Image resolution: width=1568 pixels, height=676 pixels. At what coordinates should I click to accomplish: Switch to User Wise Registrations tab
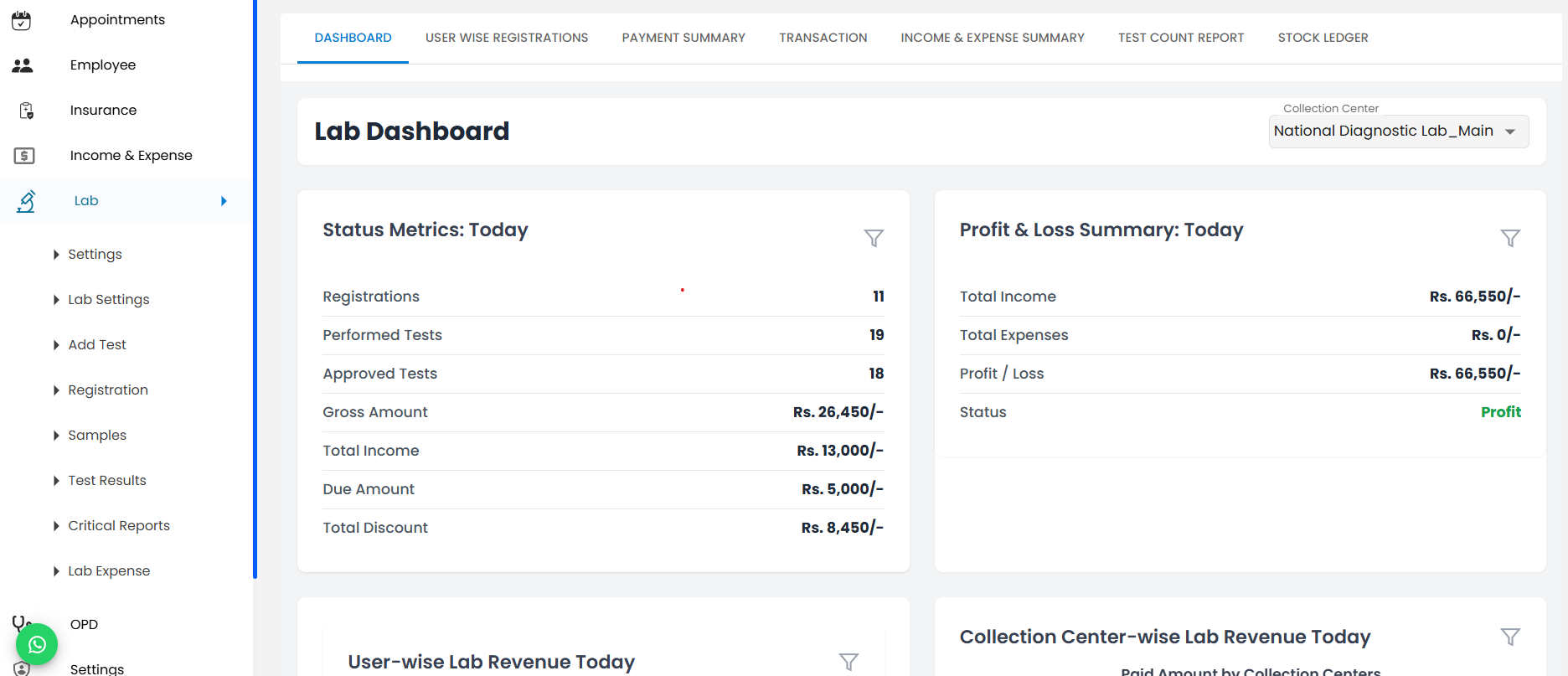(507, 38)
